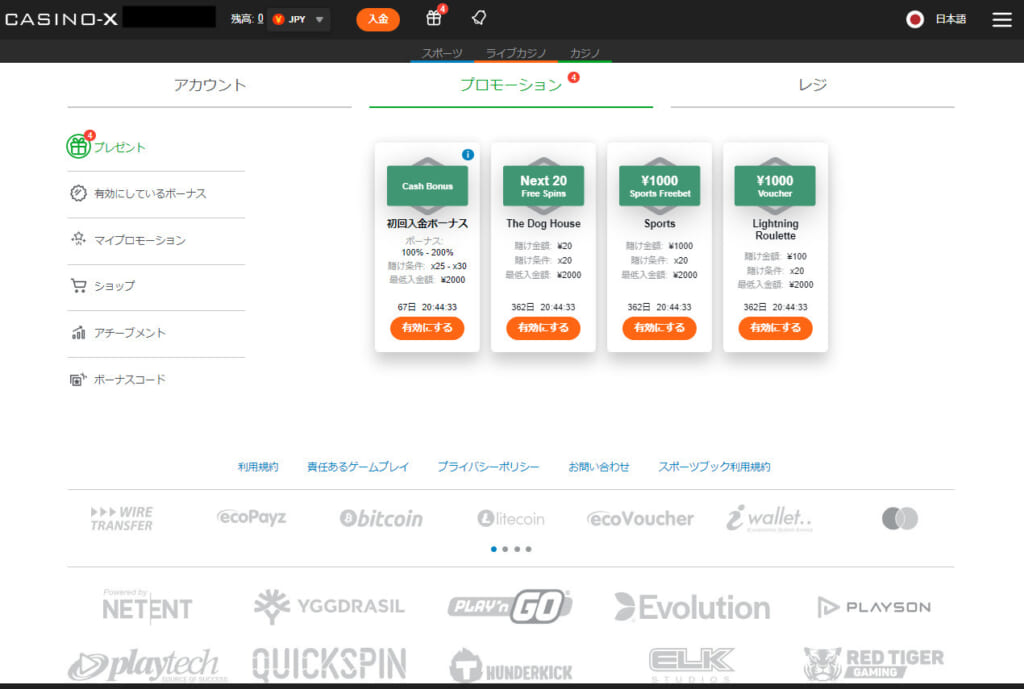
Task: Click the Next 20 Free Spins badge
Action: click(x=543, y=185)
